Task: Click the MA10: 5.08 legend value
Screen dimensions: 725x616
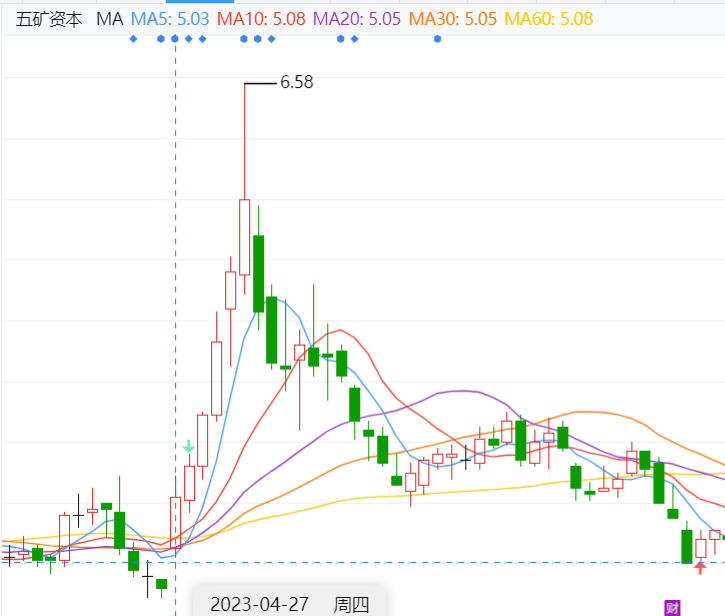Action: pos(261,19)
